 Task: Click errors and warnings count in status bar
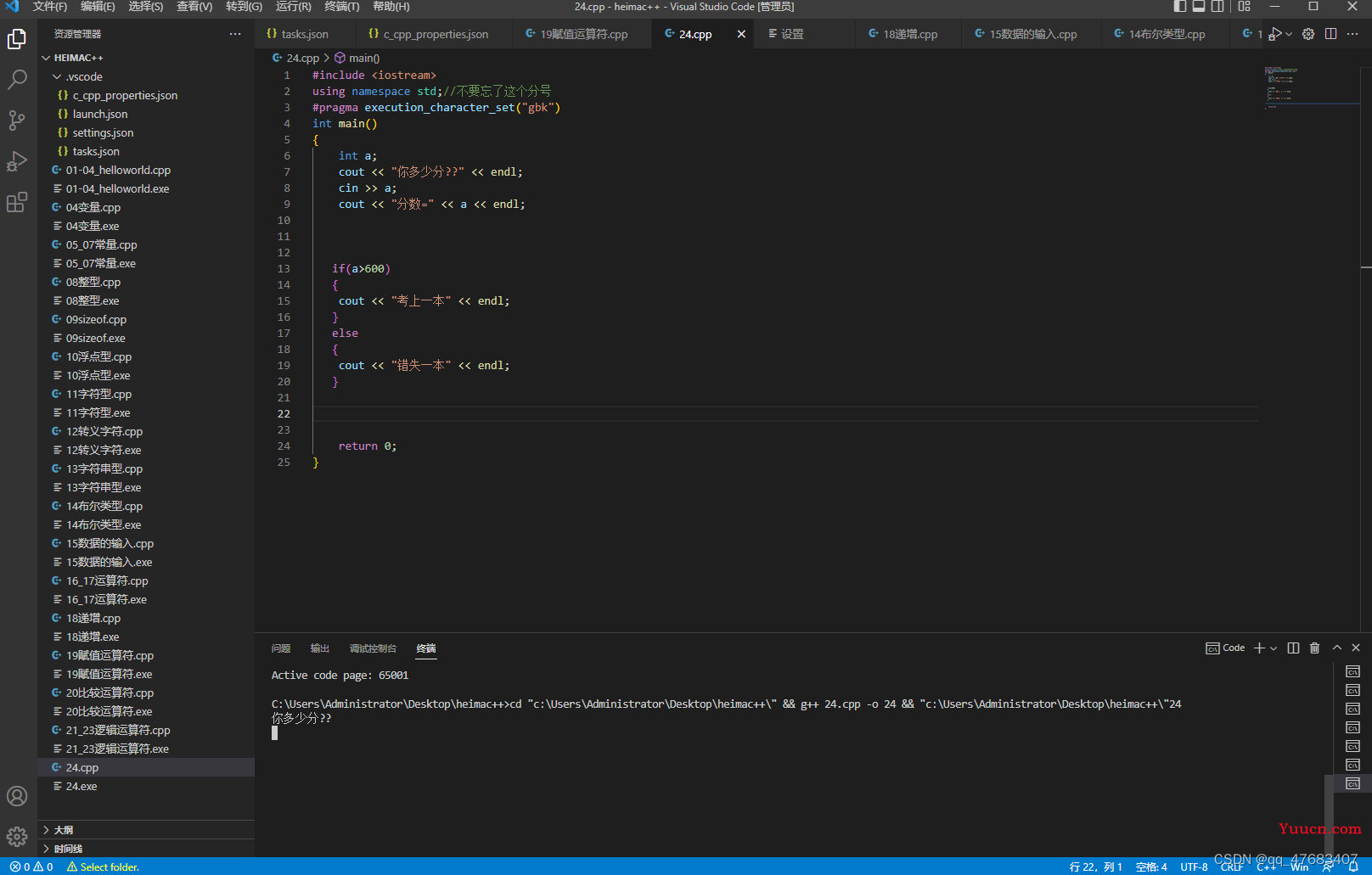click(31, 867)
